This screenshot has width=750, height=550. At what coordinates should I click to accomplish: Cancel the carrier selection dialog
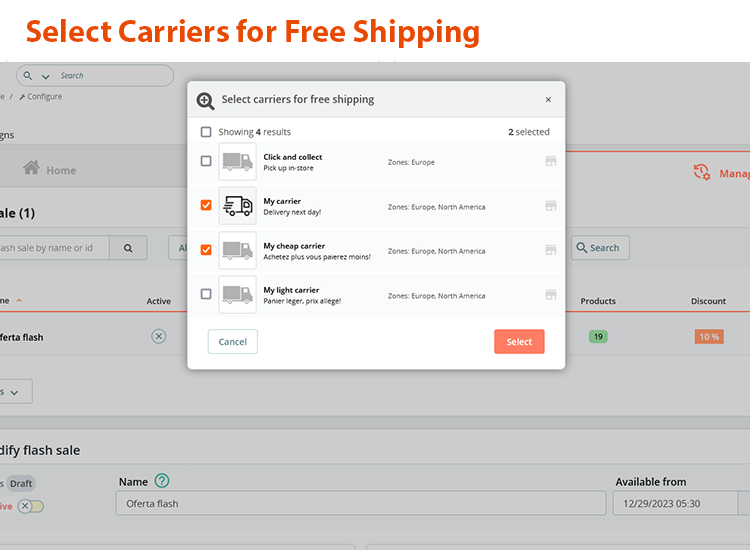coord(232,342)
